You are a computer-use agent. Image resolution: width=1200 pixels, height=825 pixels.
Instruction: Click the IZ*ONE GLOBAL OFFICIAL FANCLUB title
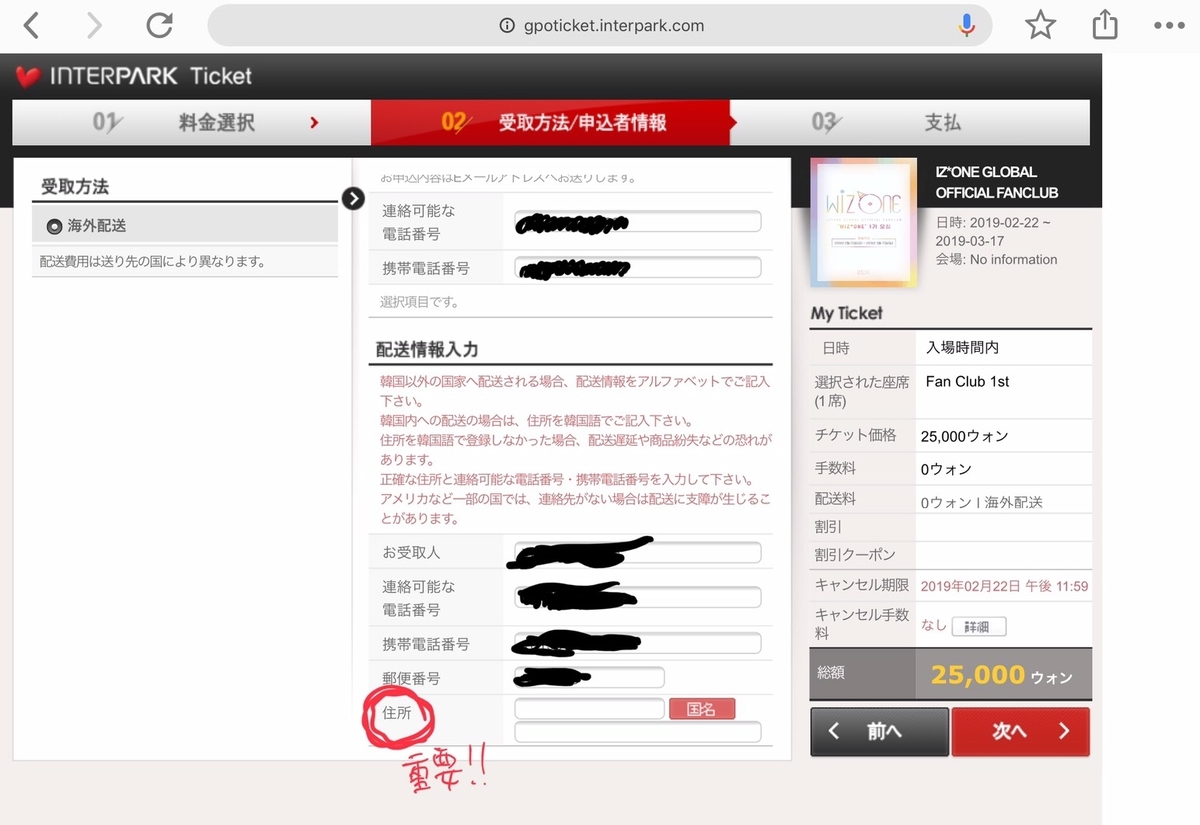(x=996, y=182)
